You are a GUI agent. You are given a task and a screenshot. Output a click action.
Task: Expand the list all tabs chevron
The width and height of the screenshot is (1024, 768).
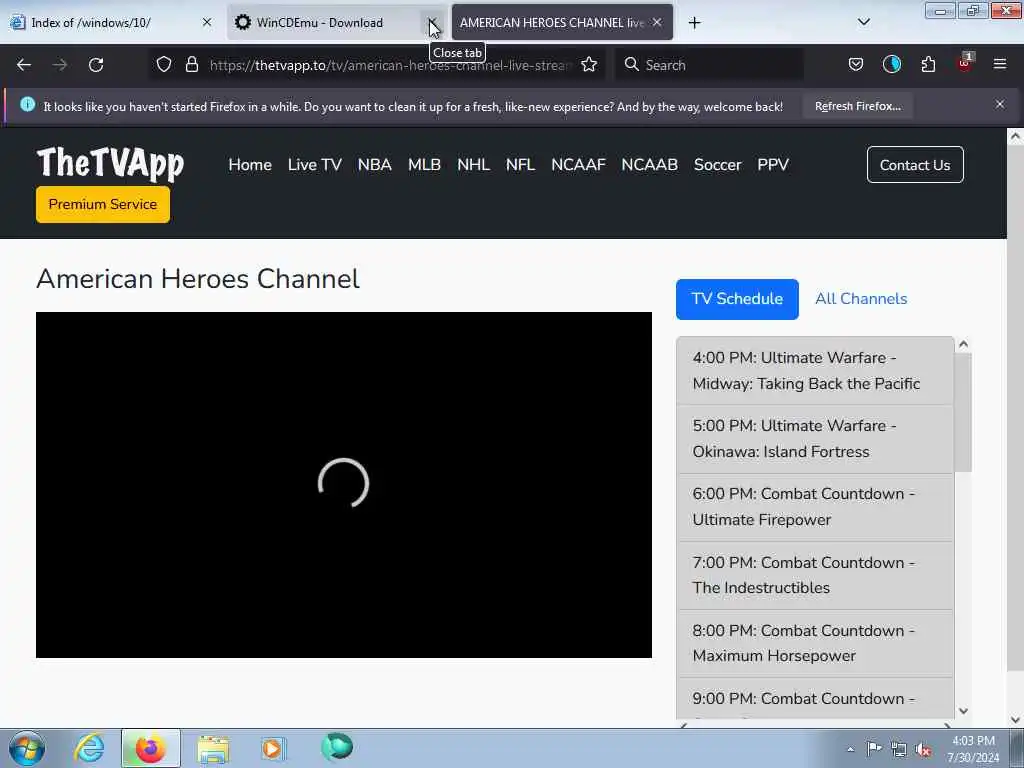tap(863, 22)
